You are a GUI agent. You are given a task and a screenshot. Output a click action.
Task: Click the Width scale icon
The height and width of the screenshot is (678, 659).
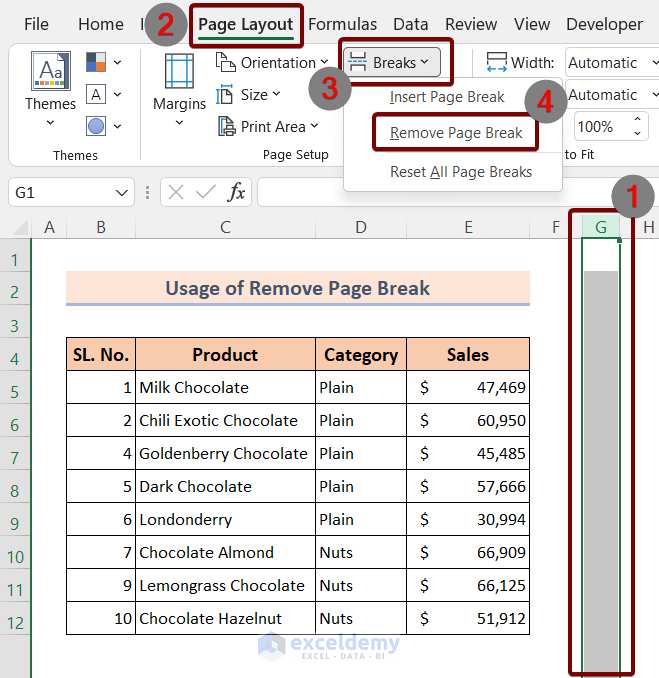[x=496, y=62]
